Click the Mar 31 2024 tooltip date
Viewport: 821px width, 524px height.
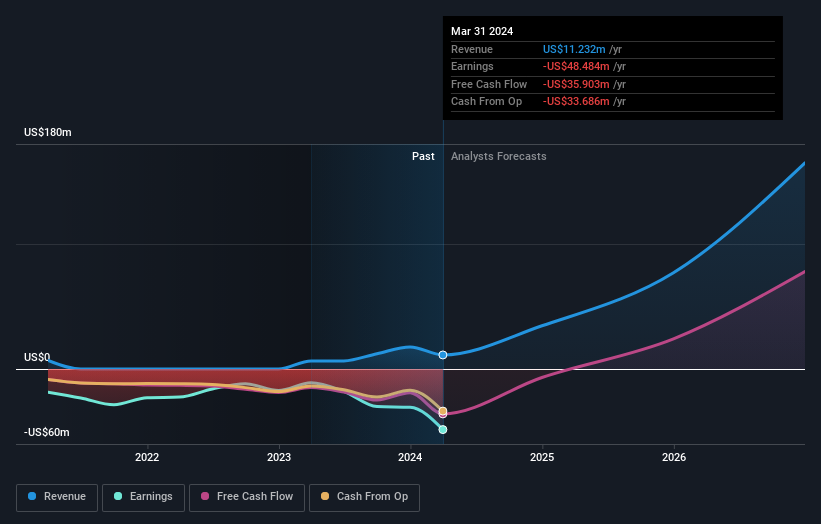coord(482,31)
